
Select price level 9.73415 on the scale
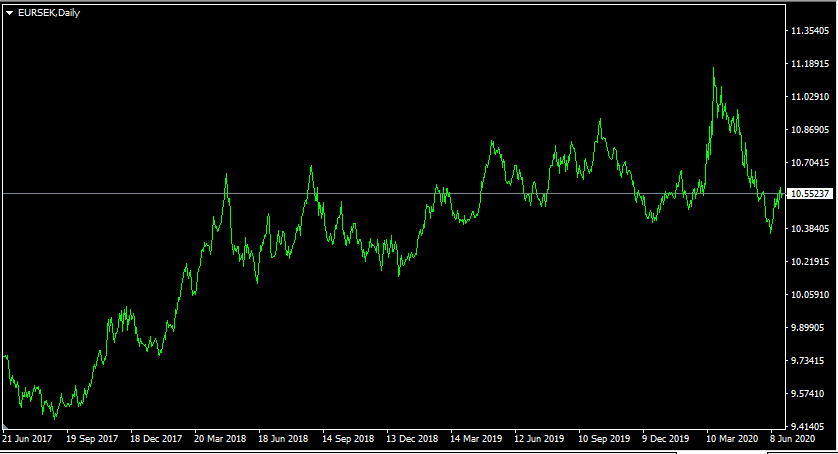[x=808, y=361]
